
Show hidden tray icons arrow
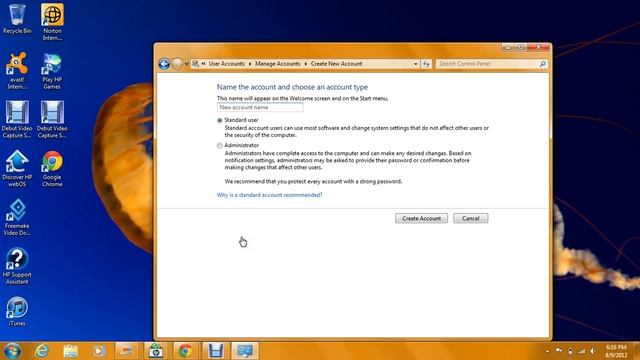click(x=547, y=351)
